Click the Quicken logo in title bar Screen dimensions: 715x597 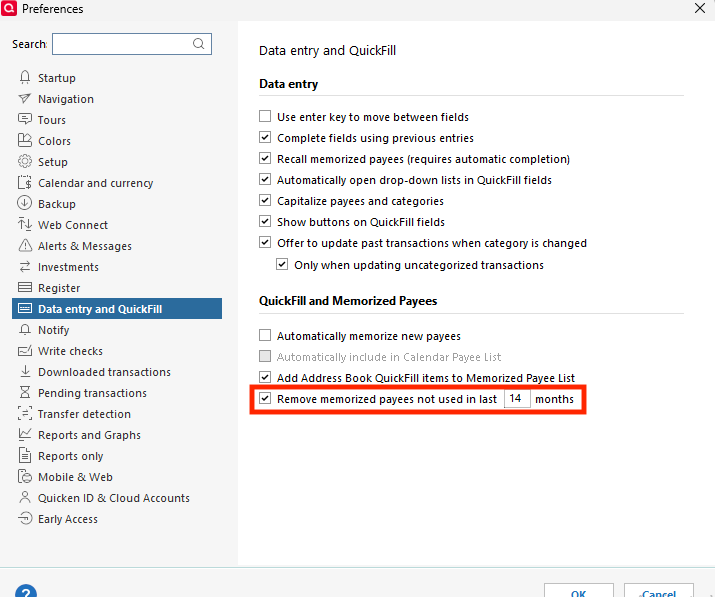[x=9, y=8]
